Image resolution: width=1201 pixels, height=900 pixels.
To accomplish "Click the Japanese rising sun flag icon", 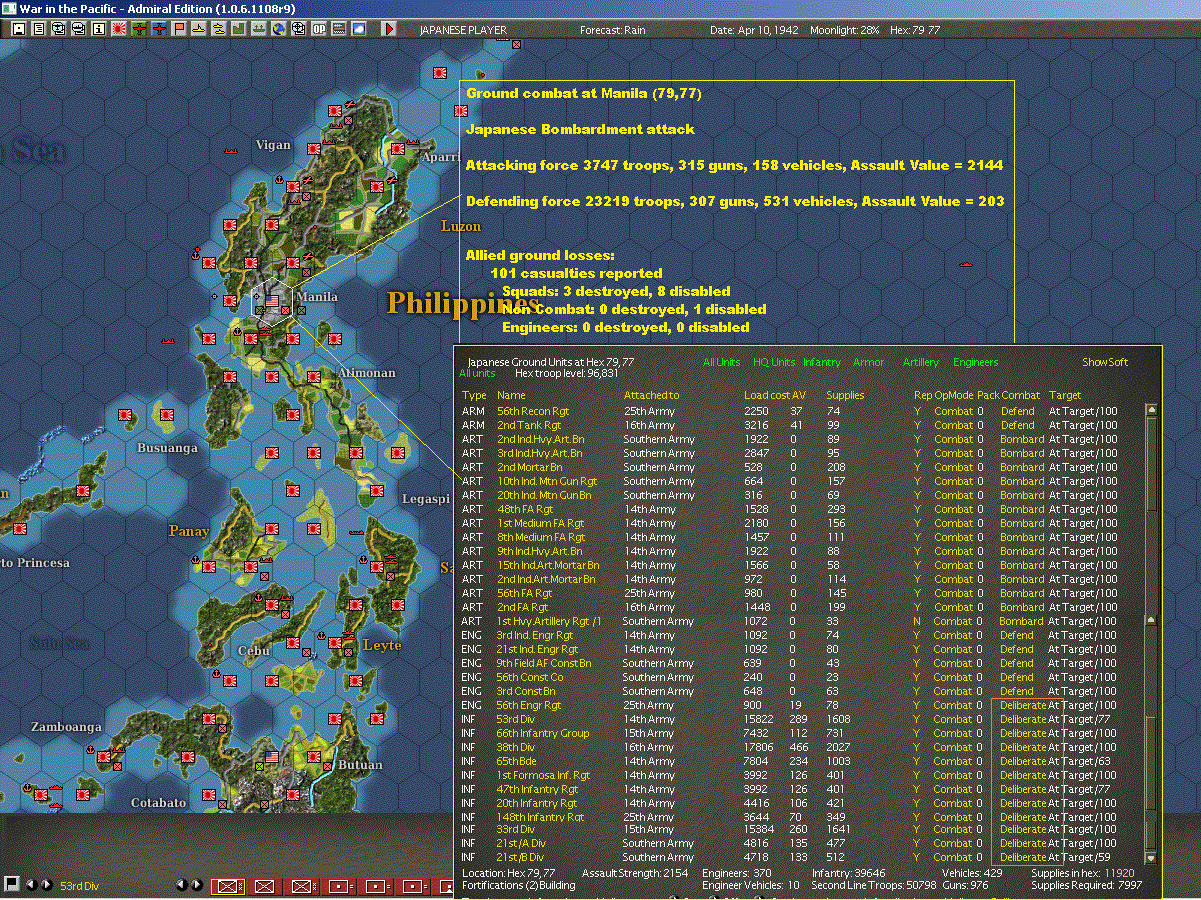I will click(119, 30).
